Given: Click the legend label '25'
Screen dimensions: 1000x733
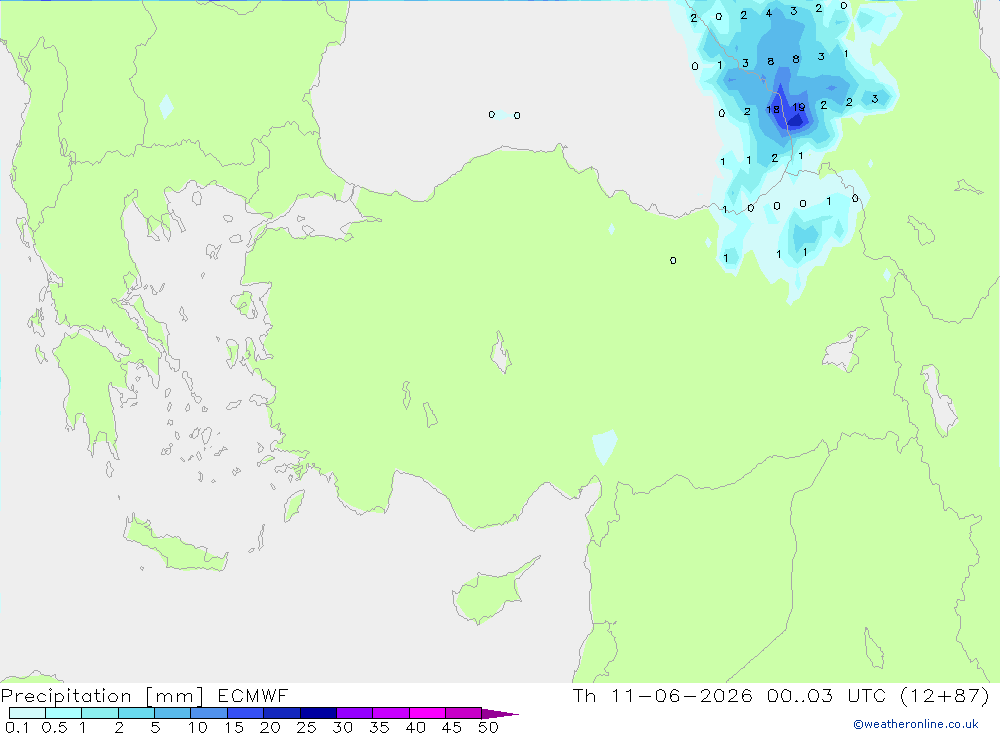Looking at the screenshot, I should 306,727.
